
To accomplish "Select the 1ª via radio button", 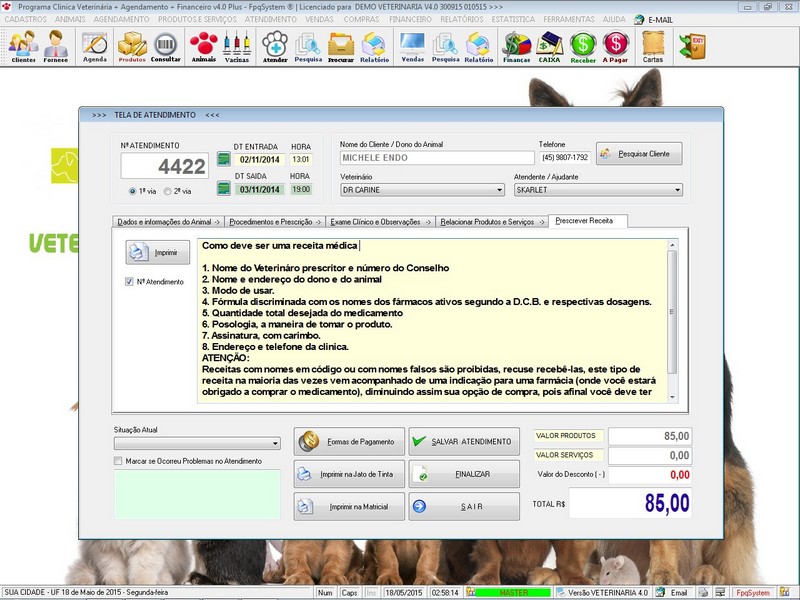I will [x=133, y=191].
